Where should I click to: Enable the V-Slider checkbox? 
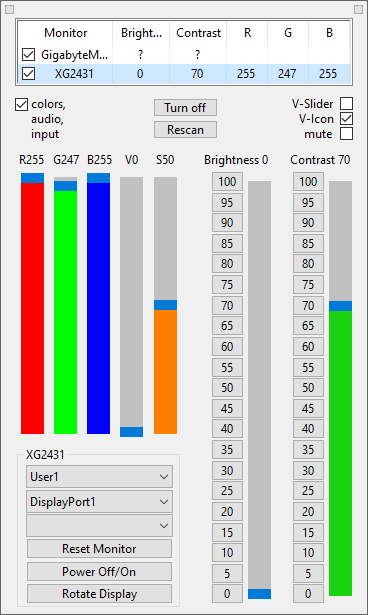(x=346, y=104)
